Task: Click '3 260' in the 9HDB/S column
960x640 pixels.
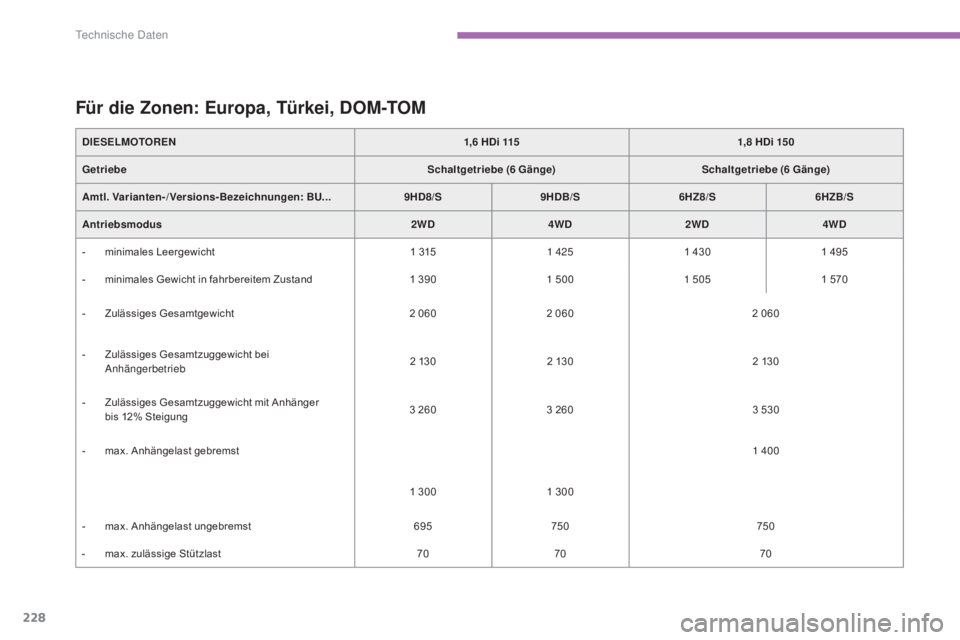Action: coord(560,410)
